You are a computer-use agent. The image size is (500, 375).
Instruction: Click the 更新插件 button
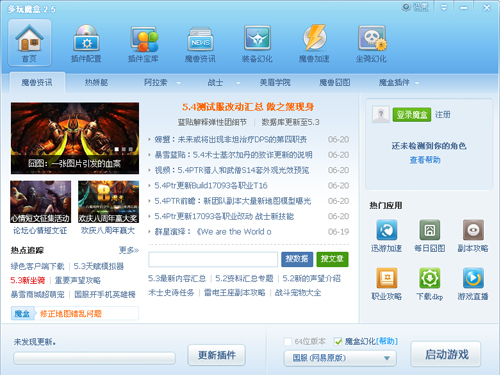(x=217, y=355)
